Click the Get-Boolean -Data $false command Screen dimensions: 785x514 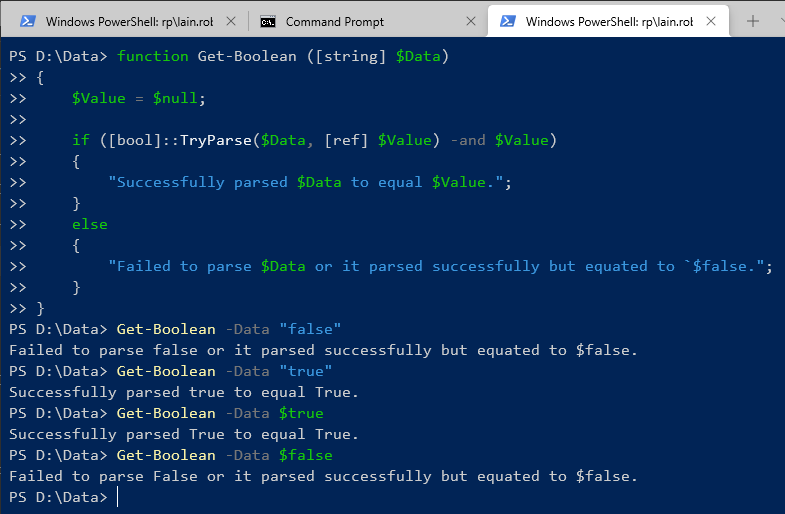(224, 455)
